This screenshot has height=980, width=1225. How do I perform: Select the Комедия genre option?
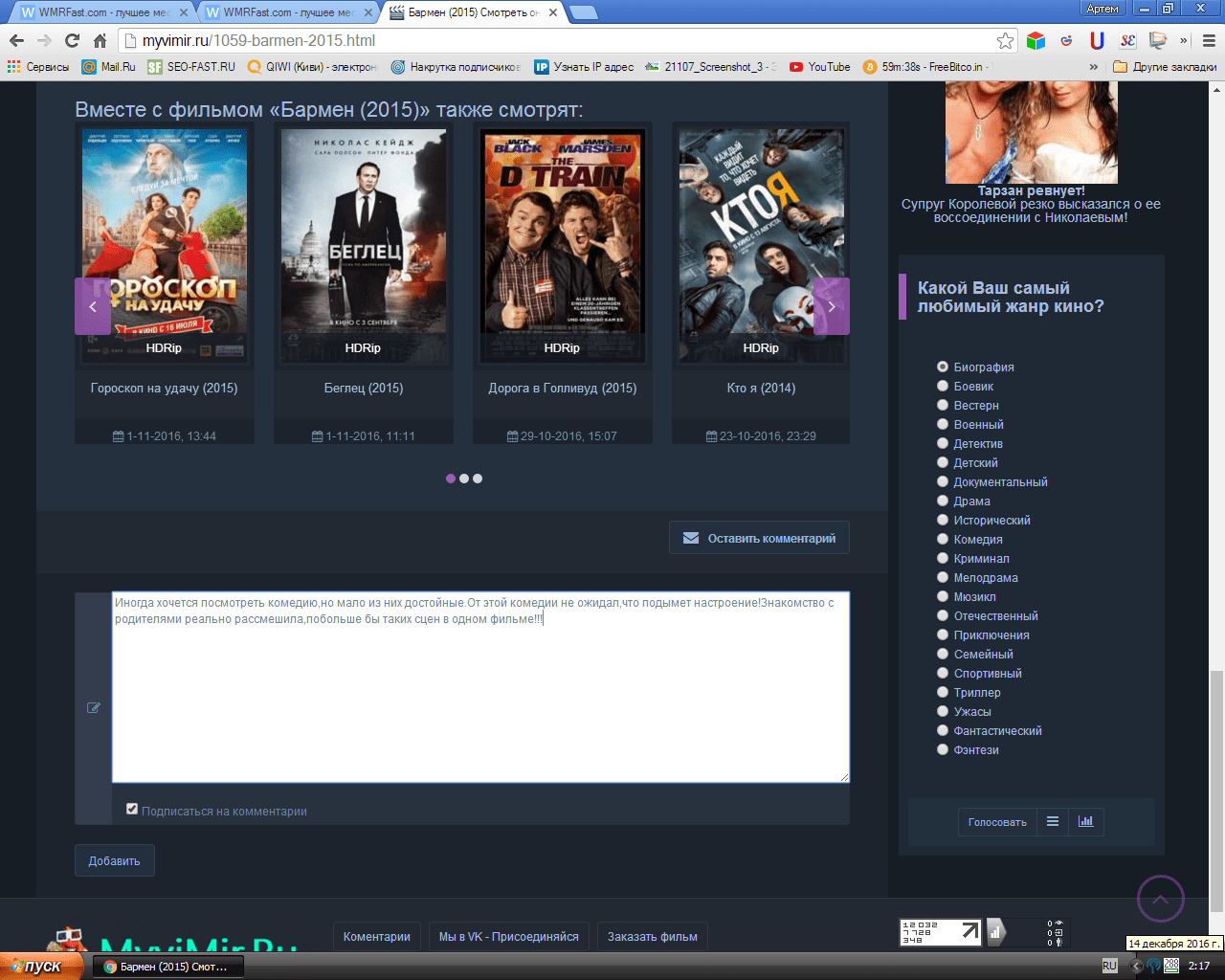[943, 539]
